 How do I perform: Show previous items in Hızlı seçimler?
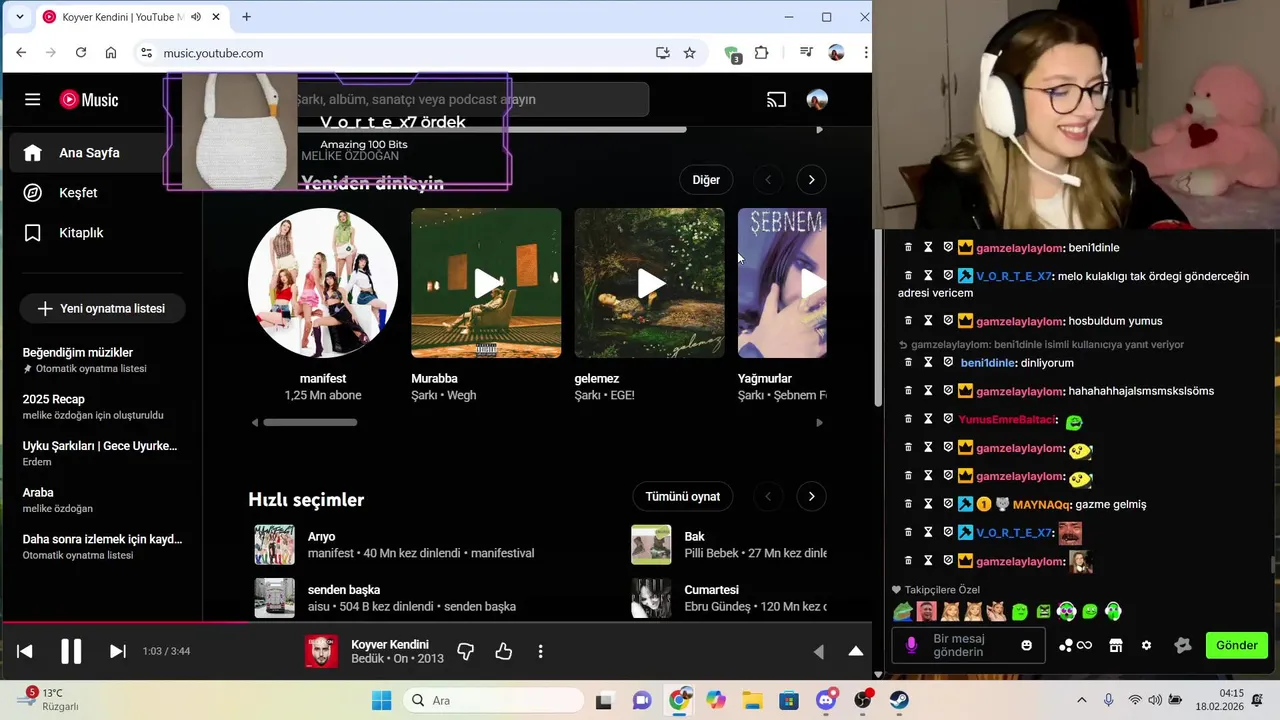[768, 496]
